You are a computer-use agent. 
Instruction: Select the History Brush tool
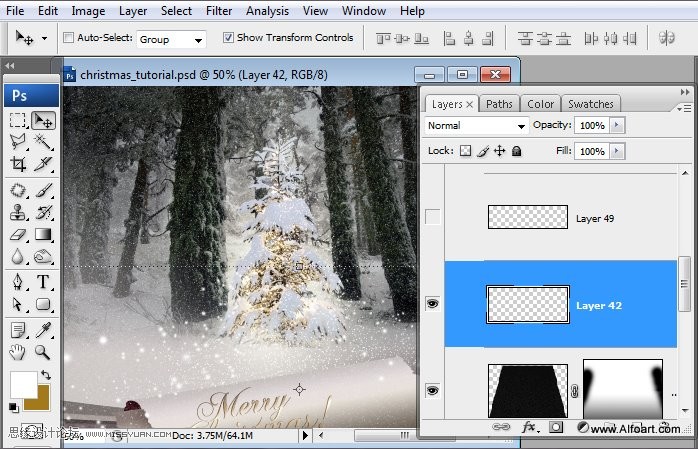[x=43, y=212]
